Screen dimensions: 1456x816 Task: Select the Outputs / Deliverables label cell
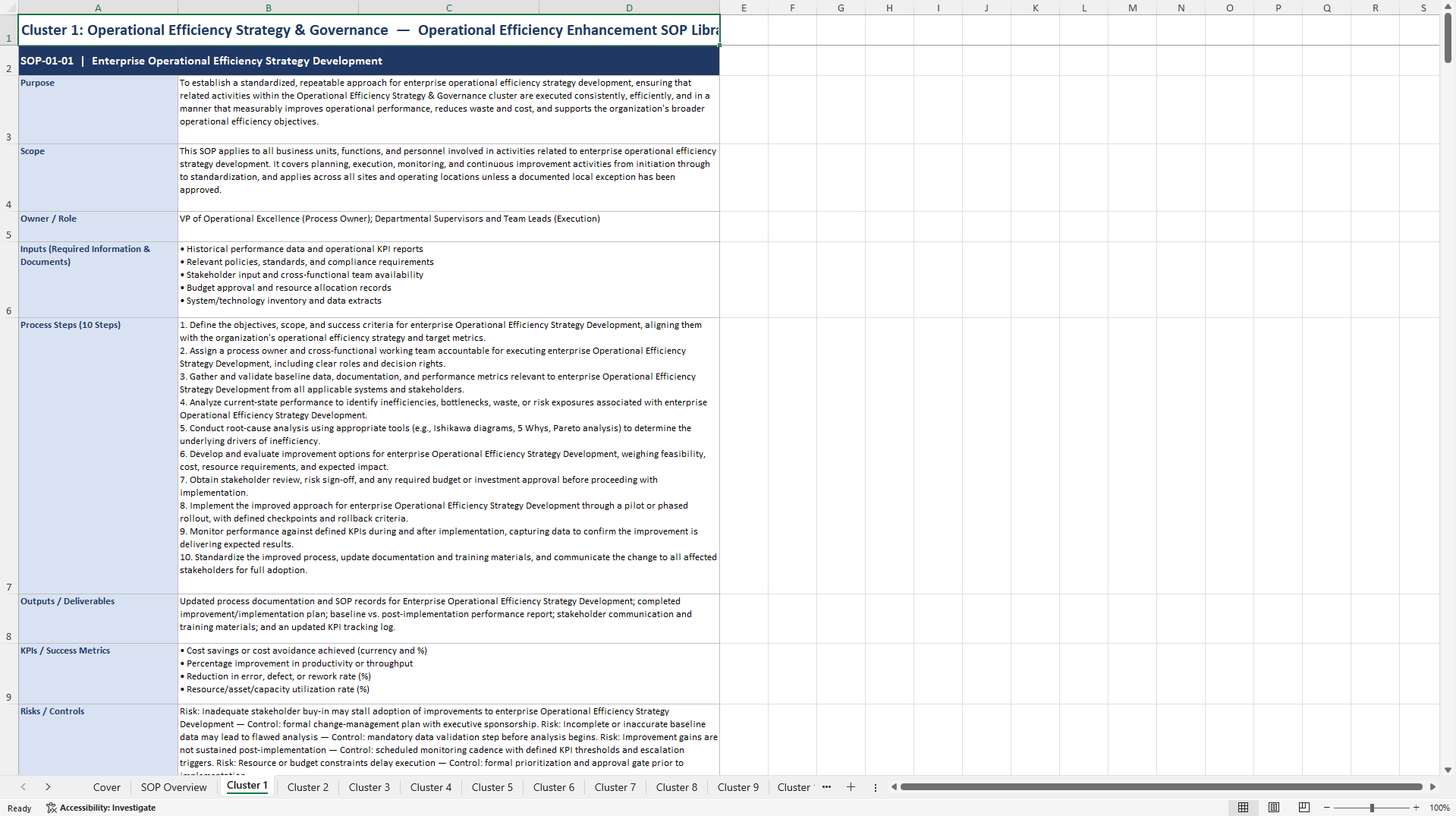[x=98, y=619]
